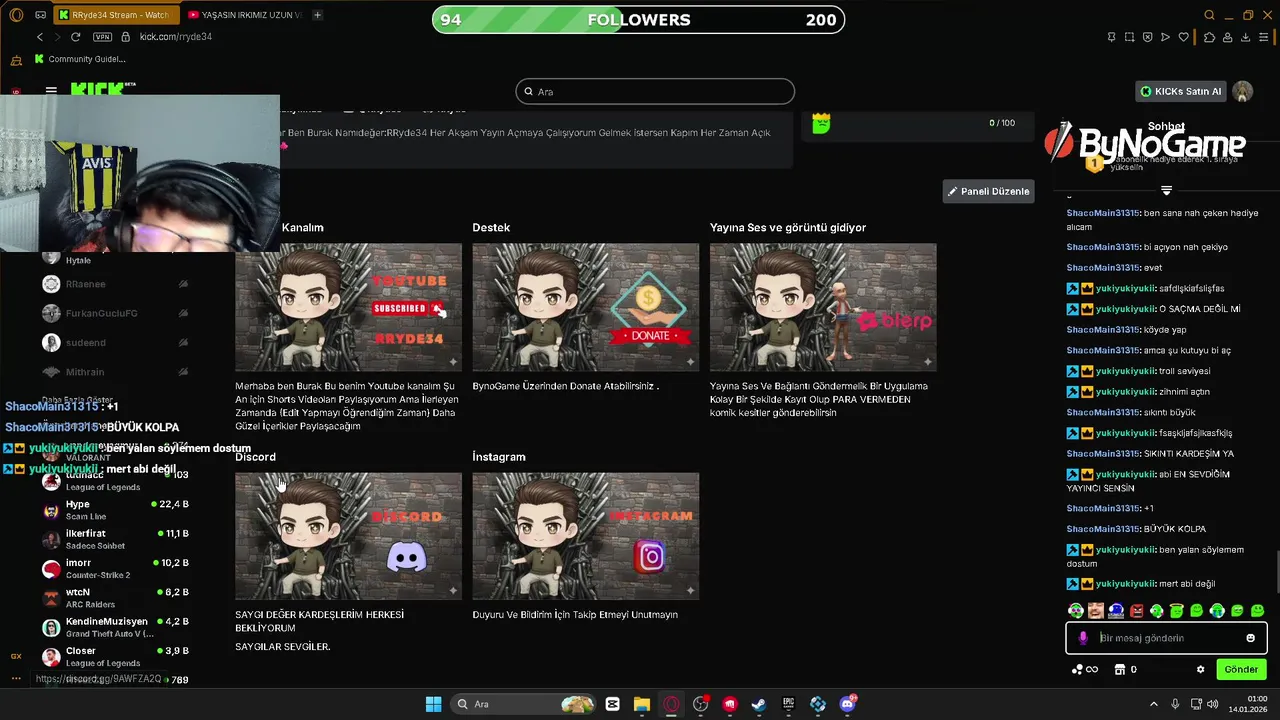Screen dimensions: 1280x720
Task: Open browser search magnifier icon
Action: tap(1209, 15)
